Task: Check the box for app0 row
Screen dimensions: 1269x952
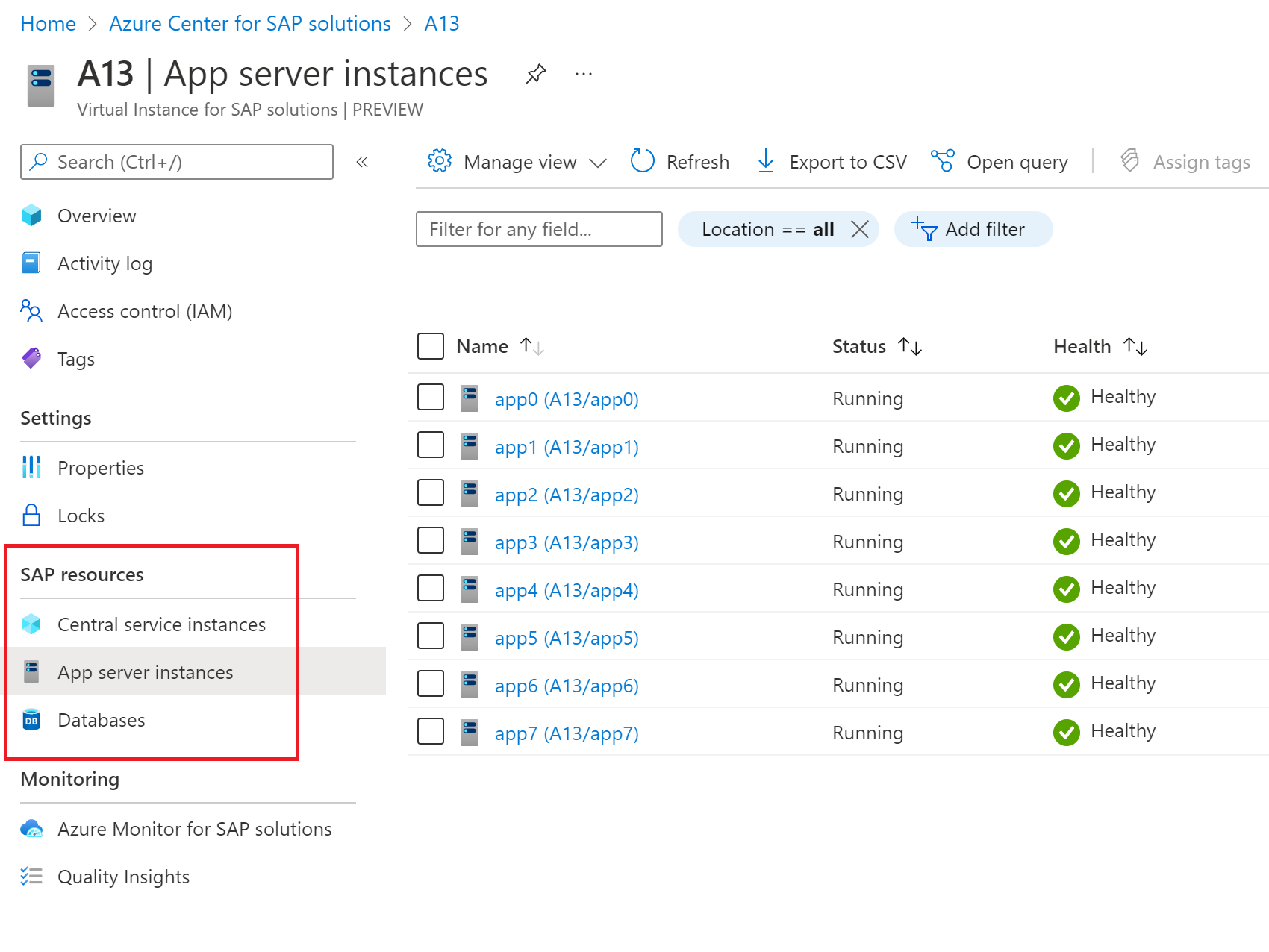Action: pyautogui.click(x=431, y=398)
